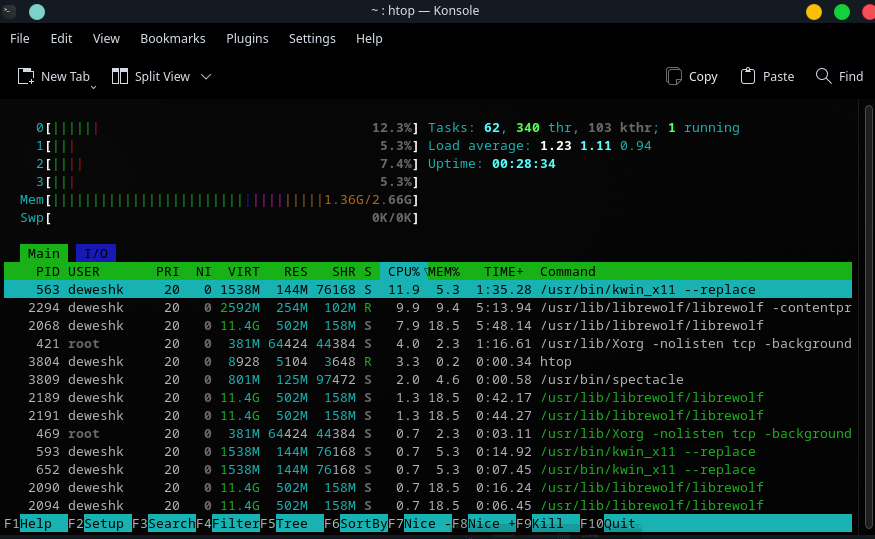Screen dimensions: 875x539
Task: Toggle F5 Tree view in footer
Action: [x=292, y=523]
